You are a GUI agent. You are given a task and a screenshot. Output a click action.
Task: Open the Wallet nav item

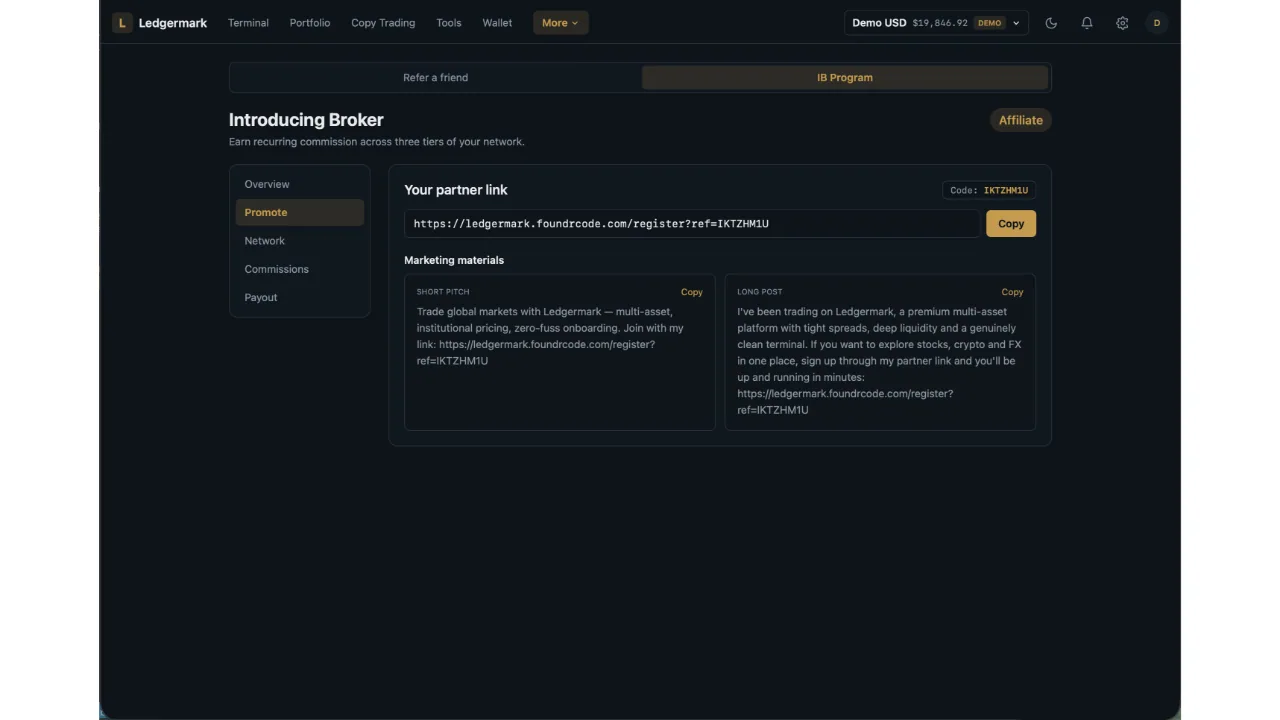(x=497, y=23)
